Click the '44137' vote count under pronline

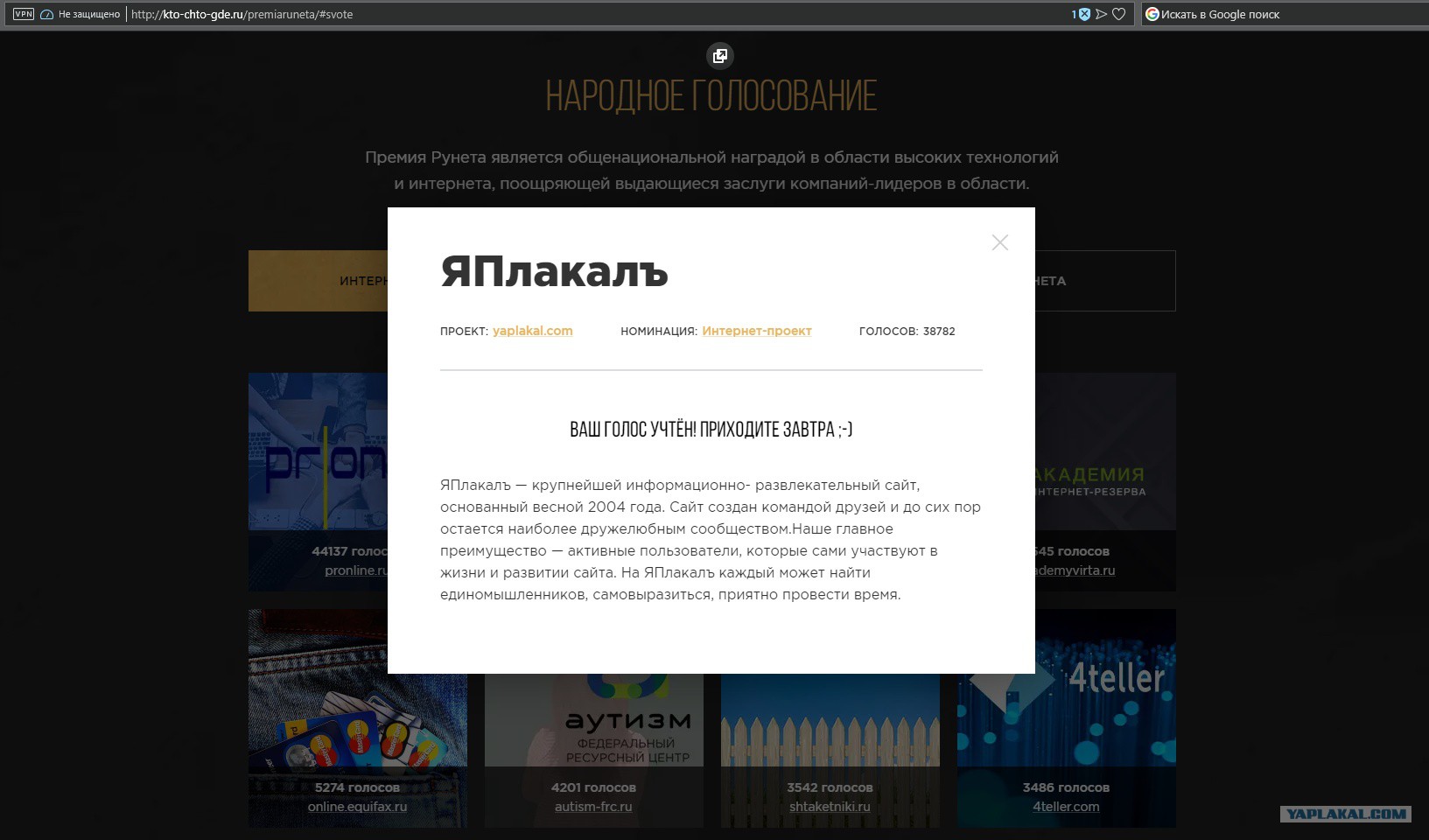(x=330, y=551)
